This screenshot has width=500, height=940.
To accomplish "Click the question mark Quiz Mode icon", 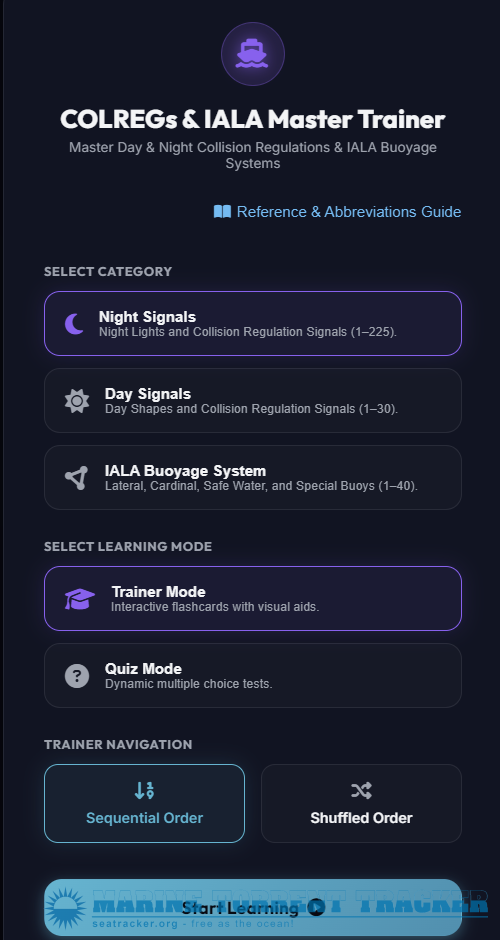I will point(77,676).
